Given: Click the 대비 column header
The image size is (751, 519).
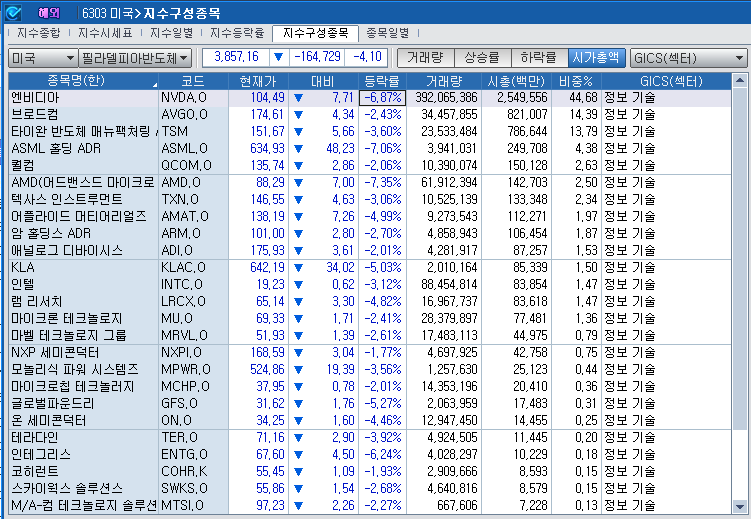Looking at the screenshot, I should pos(323,81).
